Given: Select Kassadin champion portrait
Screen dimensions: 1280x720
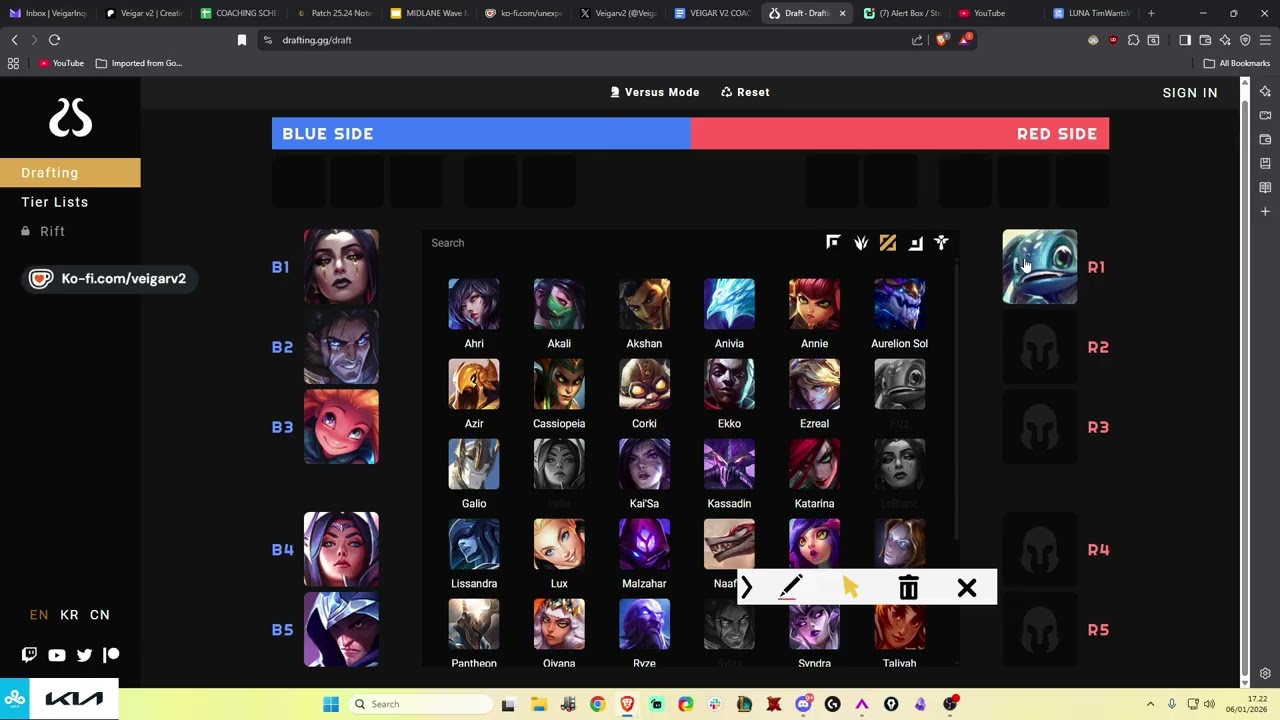Looking at the screenshot, I should click(729, 464).
